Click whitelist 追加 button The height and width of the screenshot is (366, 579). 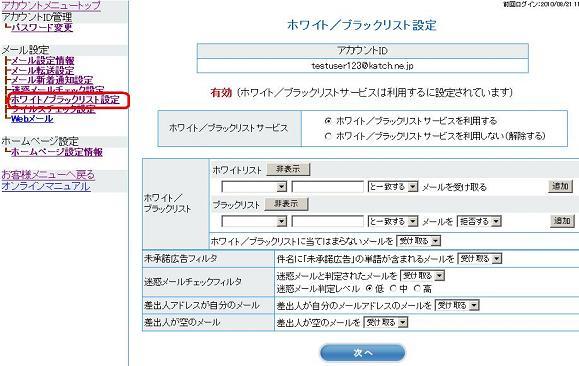tap(560, 187)
